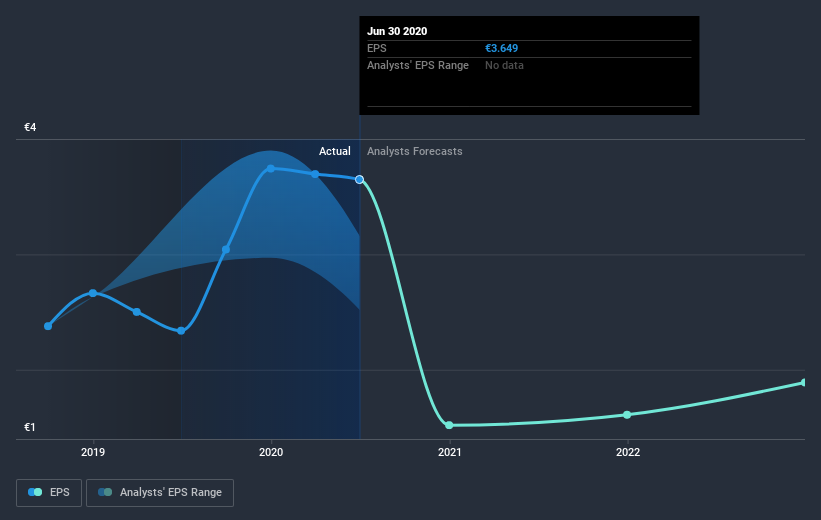Click the 'No data' analysts range value
Viewport: 821px width, 520px height.
coord(504,65)
